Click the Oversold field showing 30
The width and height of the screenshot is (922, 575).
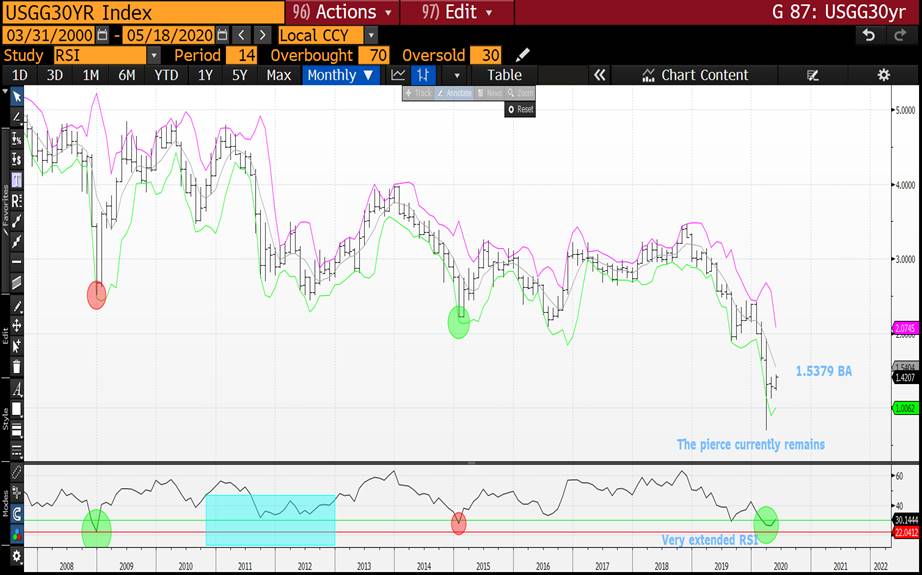point(486,56)
